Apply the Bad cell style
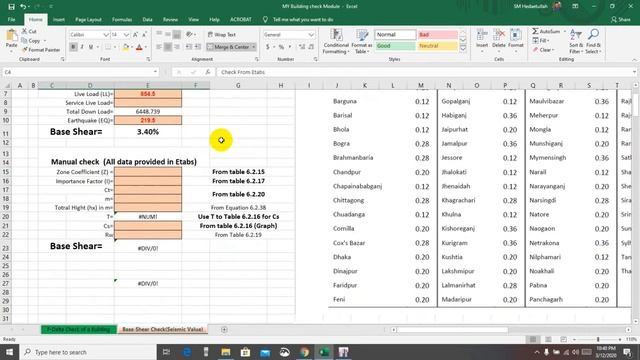 [x=437, y=35]
